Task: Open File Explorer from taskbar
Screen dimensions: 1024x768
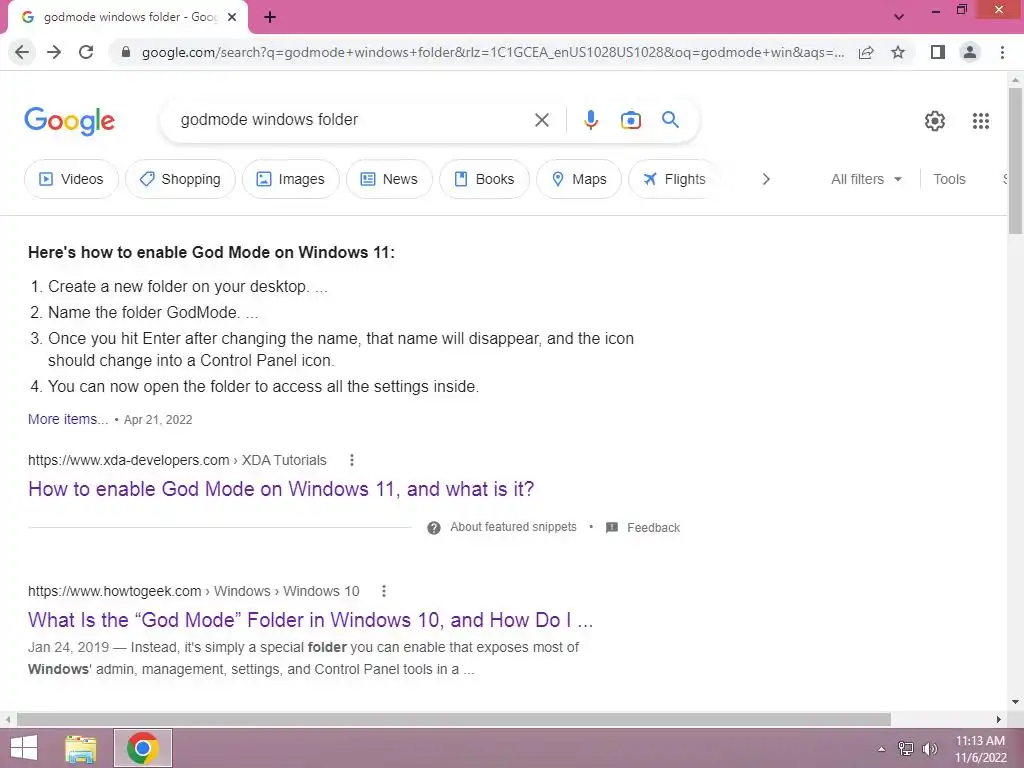Action: tap(80, 748)
